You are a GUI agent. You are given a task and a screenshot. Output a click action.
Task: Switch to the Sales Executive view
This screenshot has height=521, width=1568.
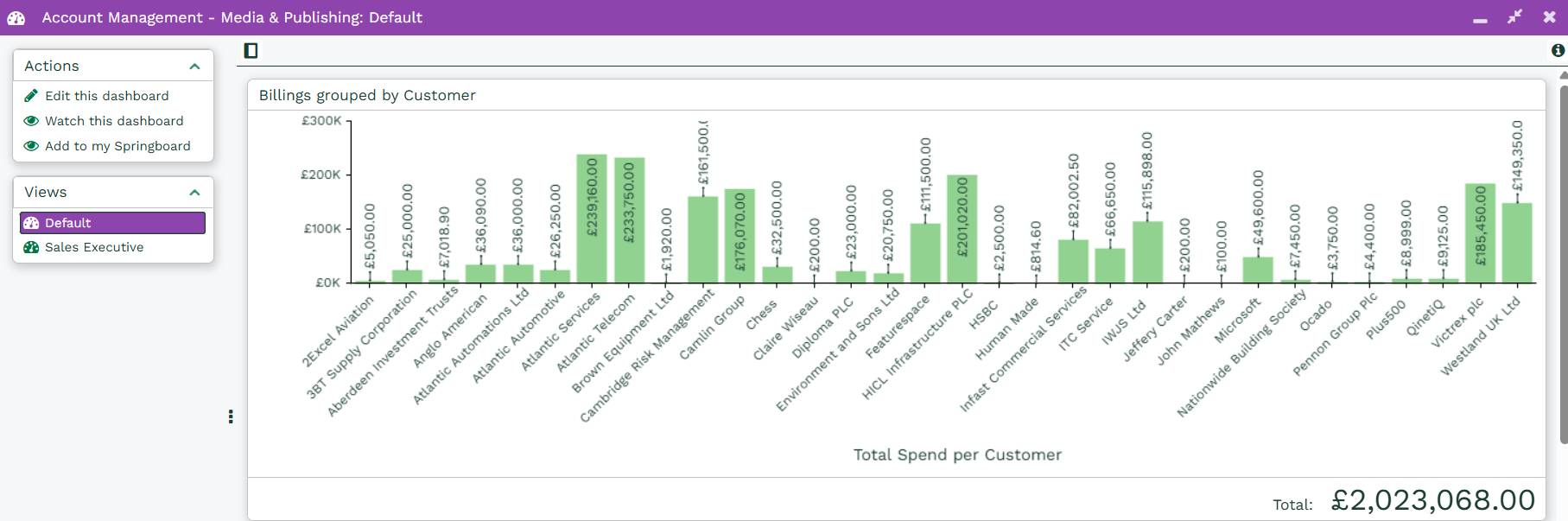94,247
